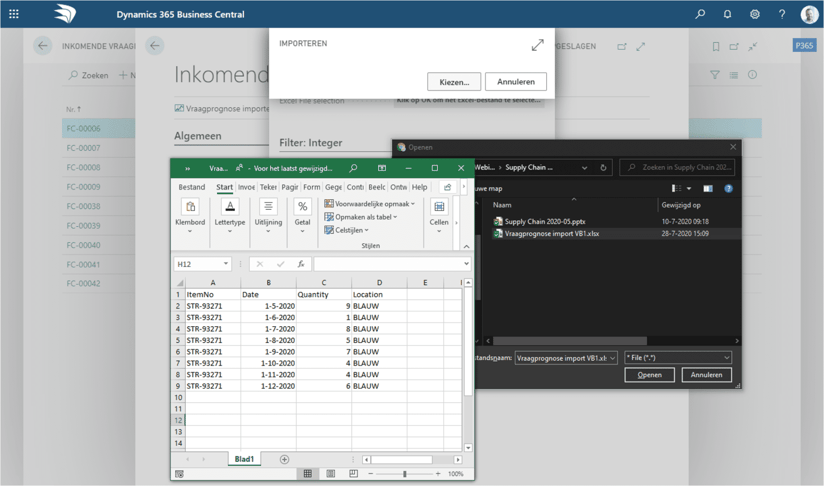Toggle the preview pane in Openen dialog
The image size is (824, 486).
pos(708,188)
